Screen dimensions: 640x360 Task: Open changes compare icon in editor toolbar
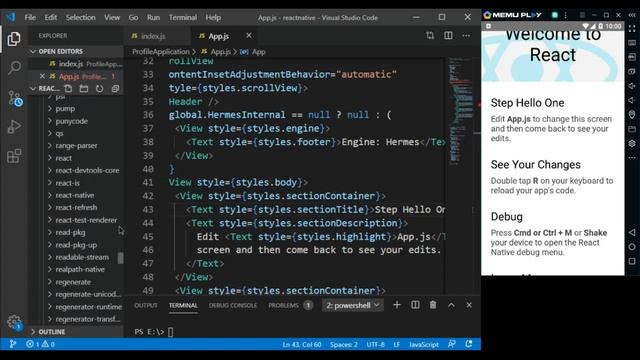(x=430, y=36)
